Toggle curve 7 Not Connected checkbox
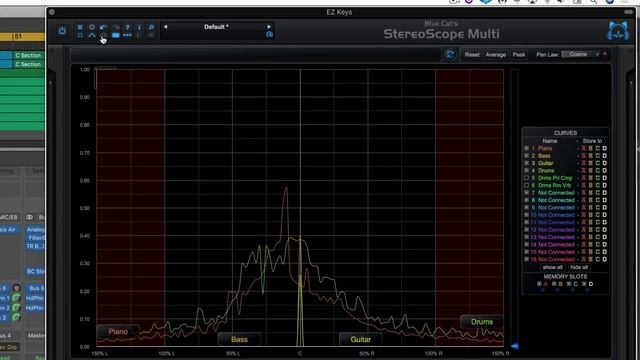 point(527,193)
